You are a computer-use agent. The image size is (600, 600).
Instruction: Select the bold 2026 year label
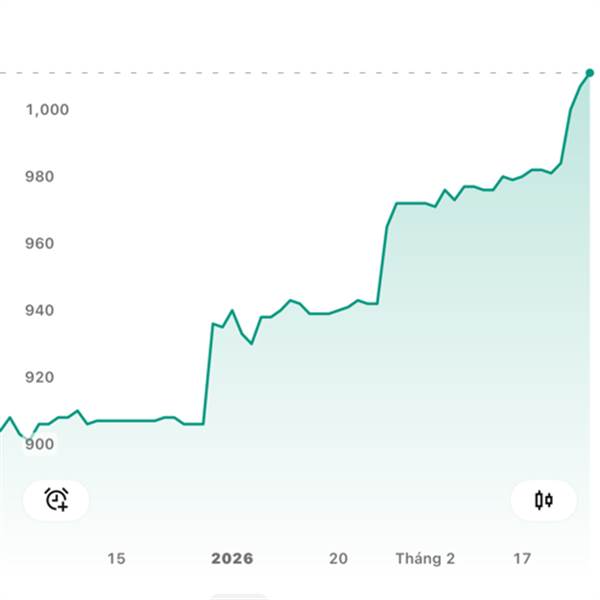tap(232, 558)
